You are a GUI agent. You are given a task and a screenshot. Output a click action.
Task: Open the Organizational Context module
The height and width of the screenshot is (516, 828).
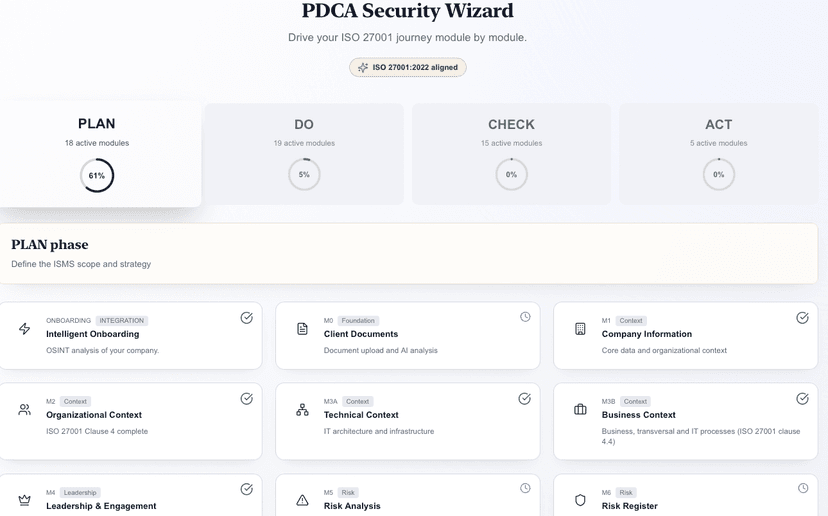point(131,421)
